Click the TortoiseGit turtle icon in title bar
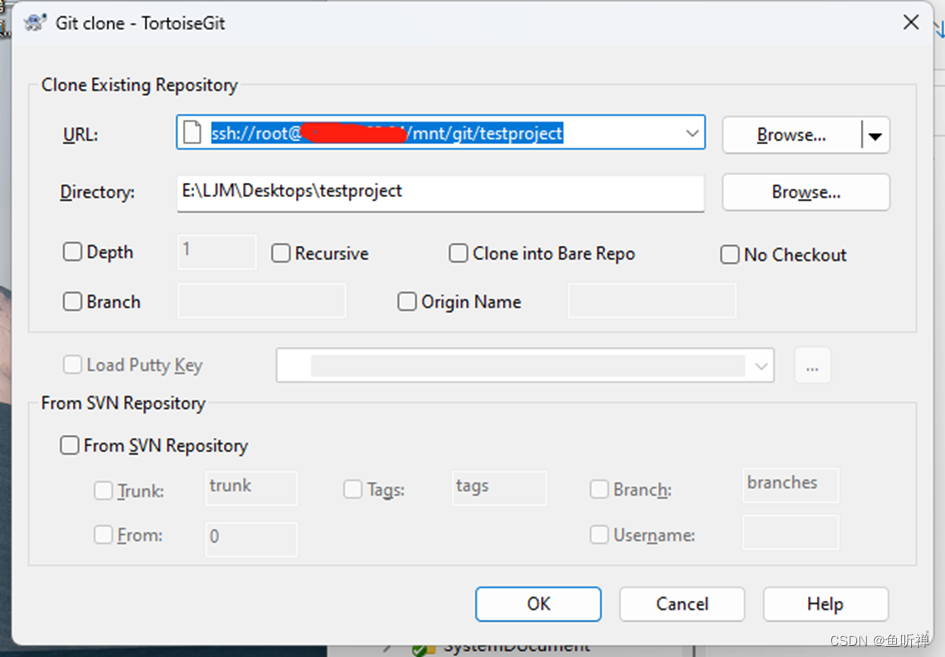The image size is (945, 657). click(35, 23)
